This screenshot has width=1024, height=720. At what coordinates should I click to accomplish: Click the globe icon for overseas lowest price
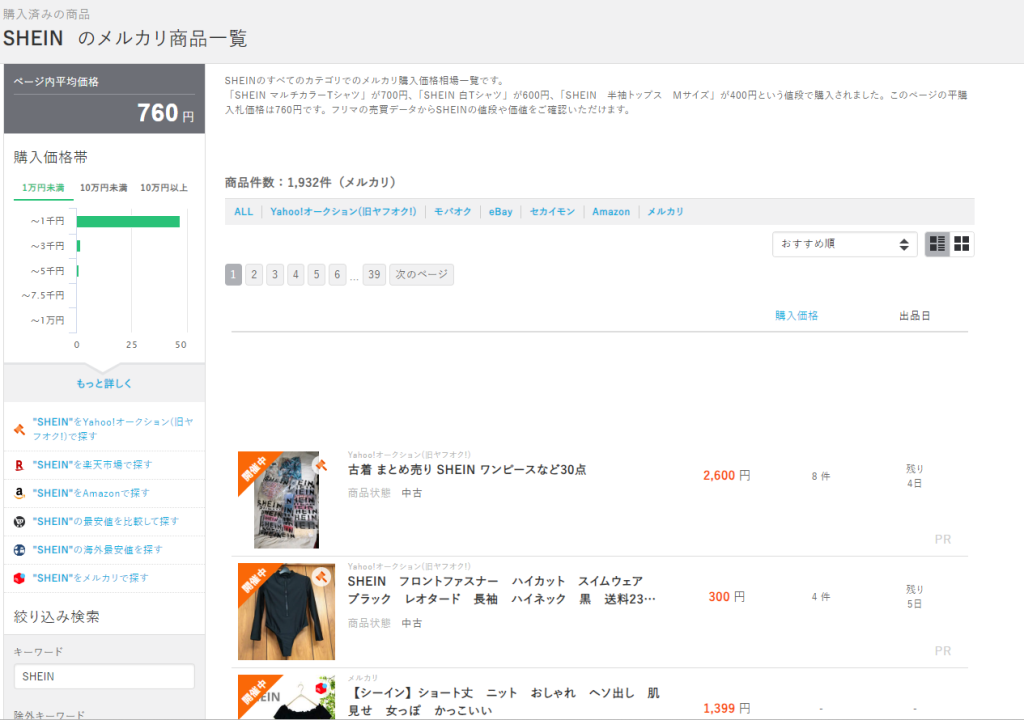(19, 549)
